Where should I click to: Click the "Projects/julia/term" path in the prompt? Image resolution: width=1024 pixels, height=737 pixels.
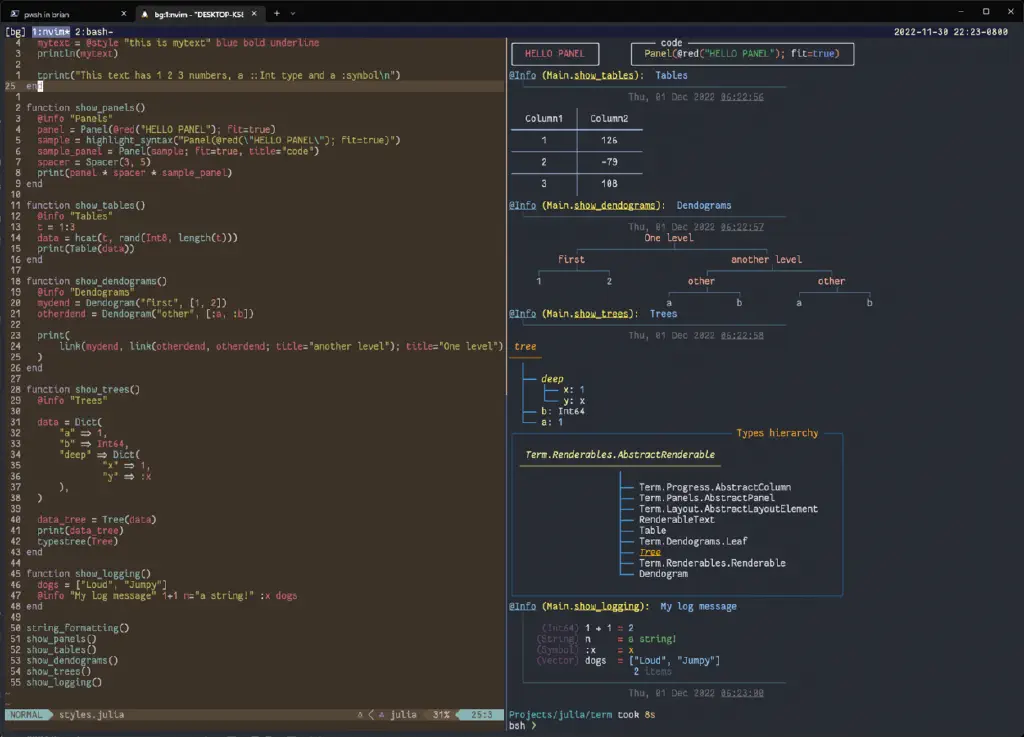click(x=560, y=715)
